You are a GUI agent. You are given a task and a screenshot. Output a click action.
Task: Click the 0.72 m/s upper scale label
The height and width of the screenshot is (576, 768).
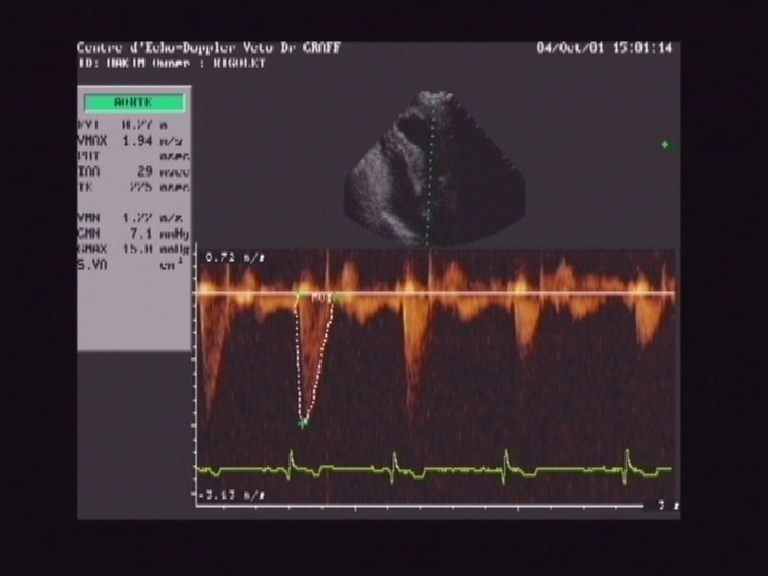pos(235,258)
